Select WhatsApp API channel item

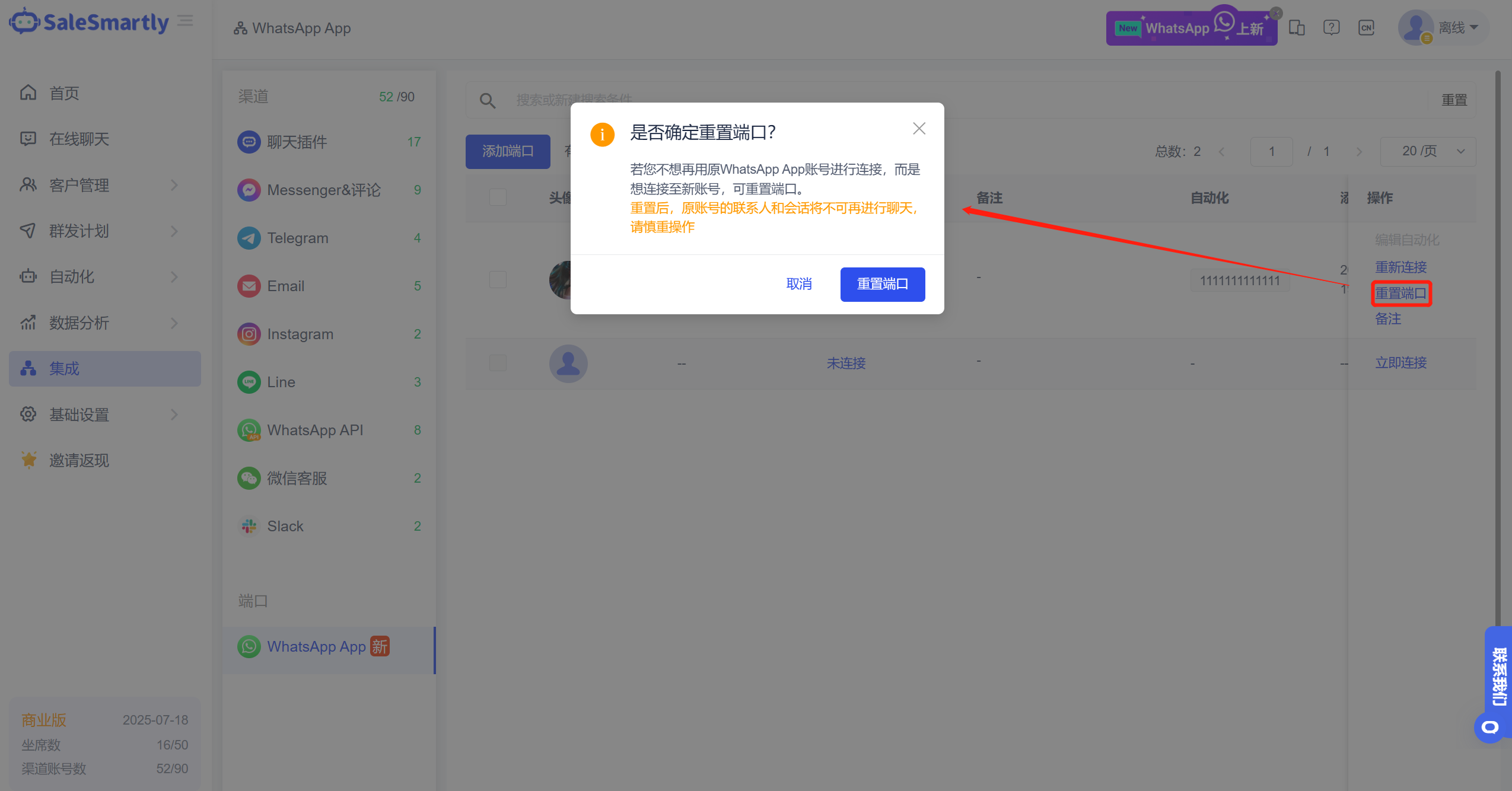coord(315,430)
